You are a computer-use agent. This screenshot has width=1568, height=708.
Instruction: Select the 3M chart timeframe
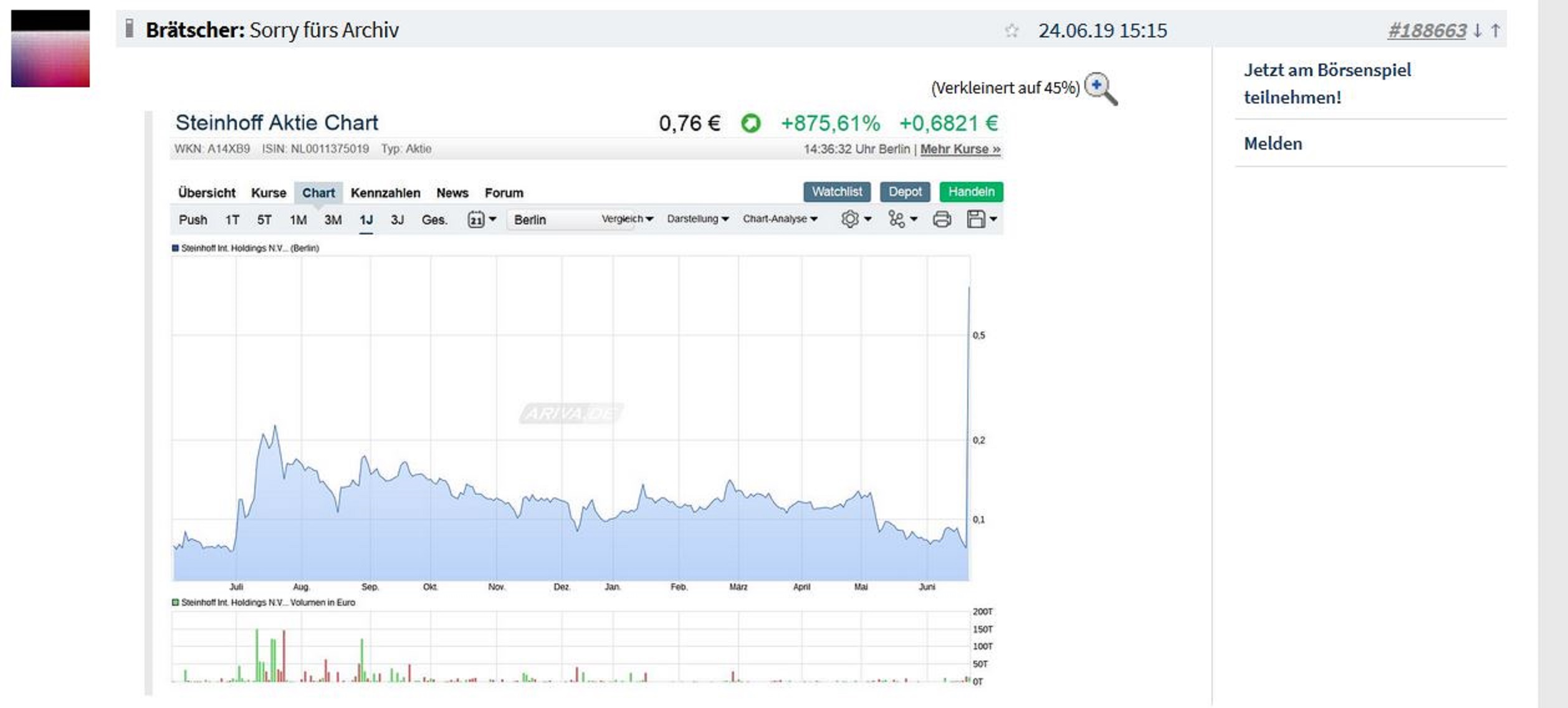click(333, 219)
